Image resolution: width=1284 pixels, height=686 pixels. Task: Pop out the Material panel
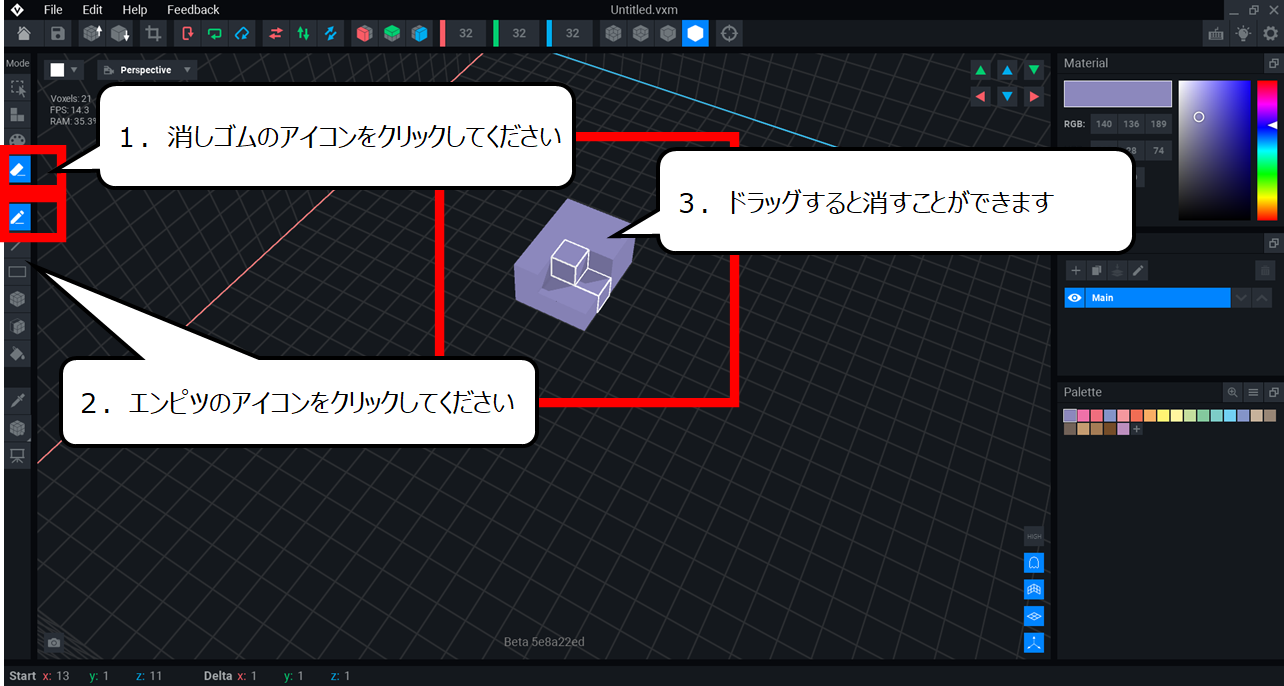(1272, 63)
